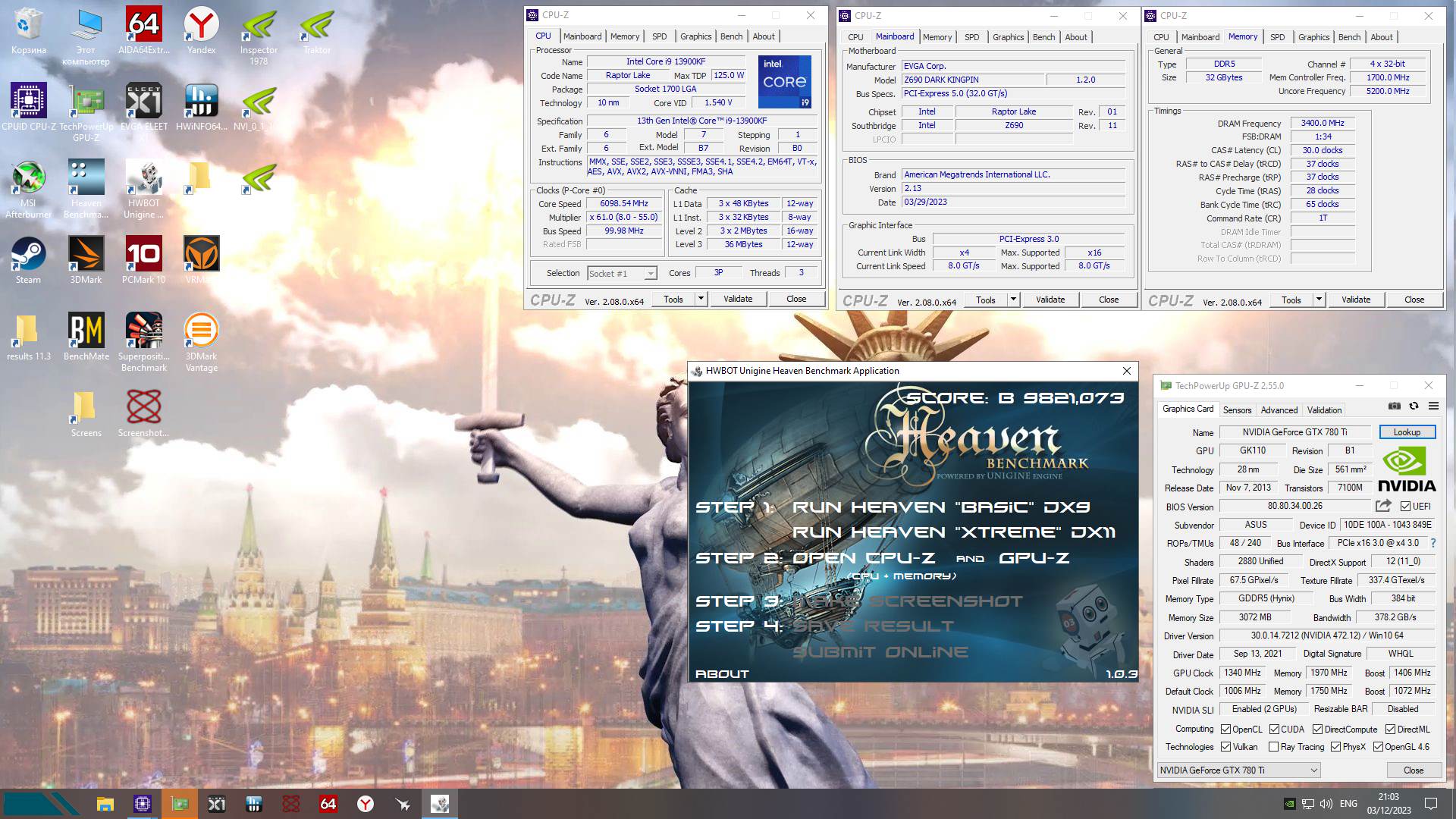Launch Yandex browser from desktop
1456x819 pixels.
coord(201,32)
